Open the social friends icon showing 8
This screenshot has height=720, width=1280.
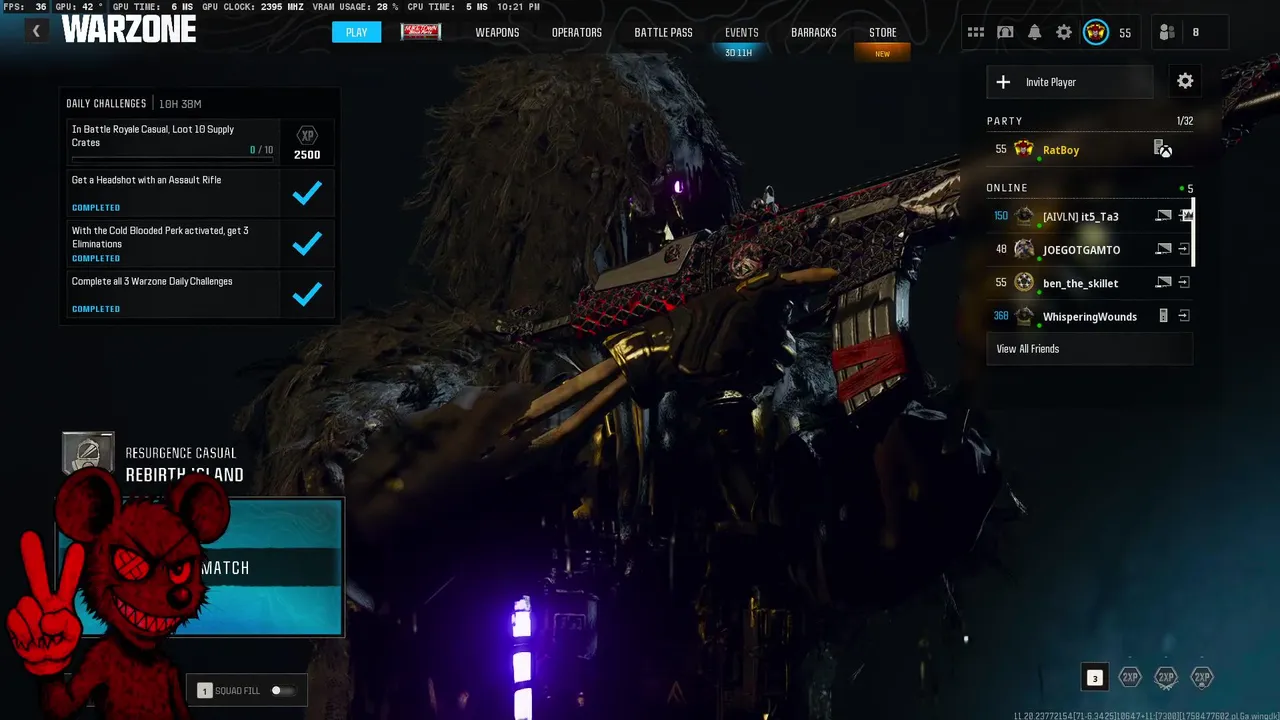1167,32
